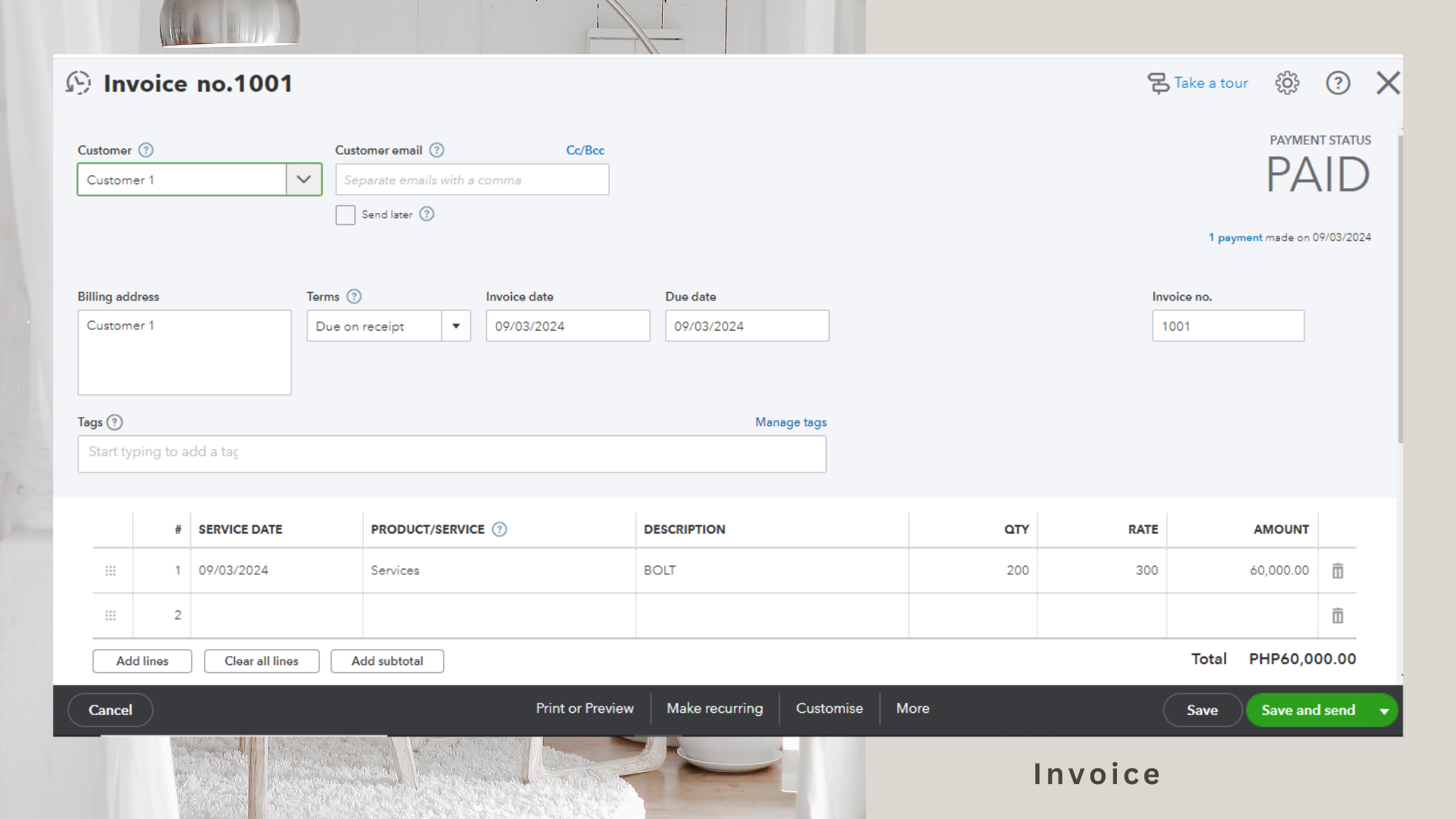
Task: Open the Terms dropdown menu
Action: click(x=456, y=326)
